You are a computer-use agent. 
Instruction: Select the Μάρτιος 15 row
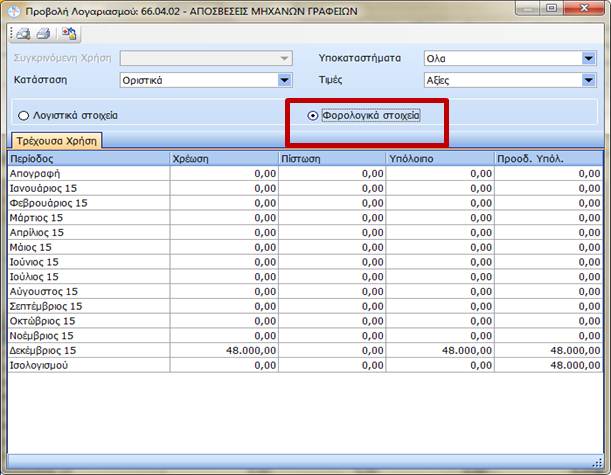305,217
